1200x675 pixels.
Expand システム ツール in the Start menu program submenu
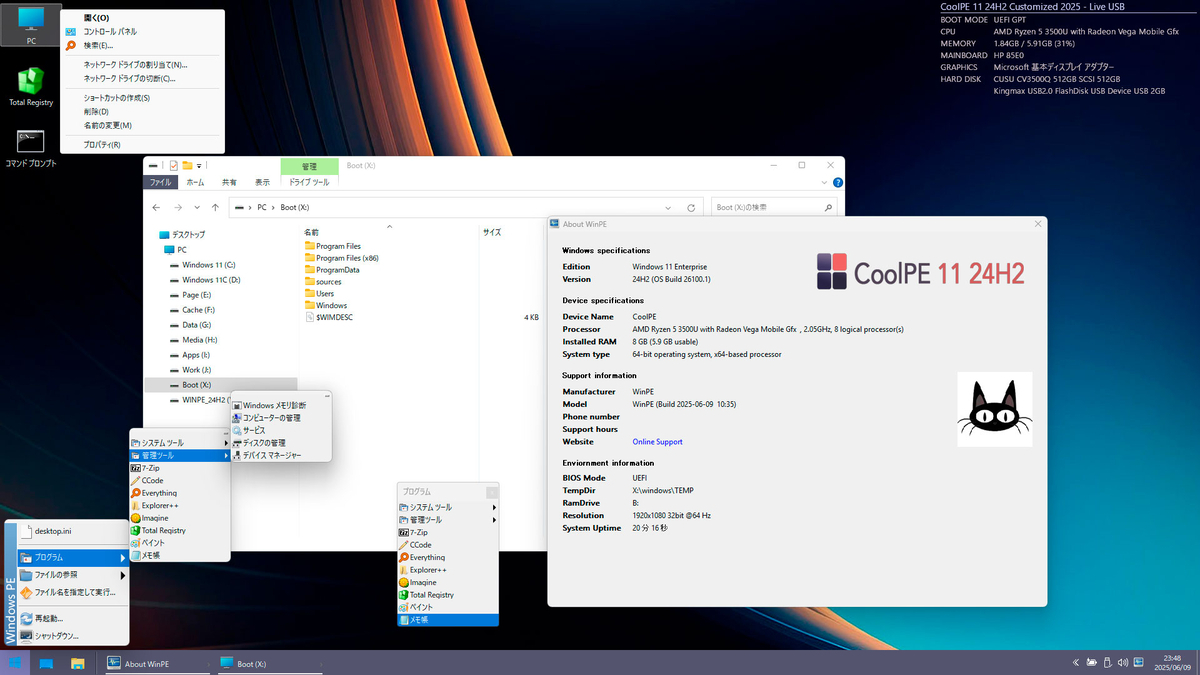pyautogui.click(x=180, y=443)
